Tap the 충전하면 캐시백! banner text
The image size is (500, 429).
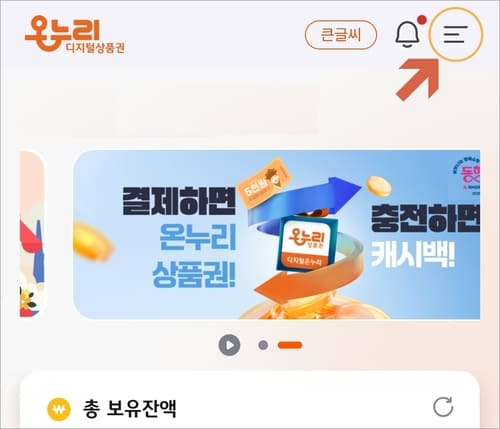click(x=426, y=235)
